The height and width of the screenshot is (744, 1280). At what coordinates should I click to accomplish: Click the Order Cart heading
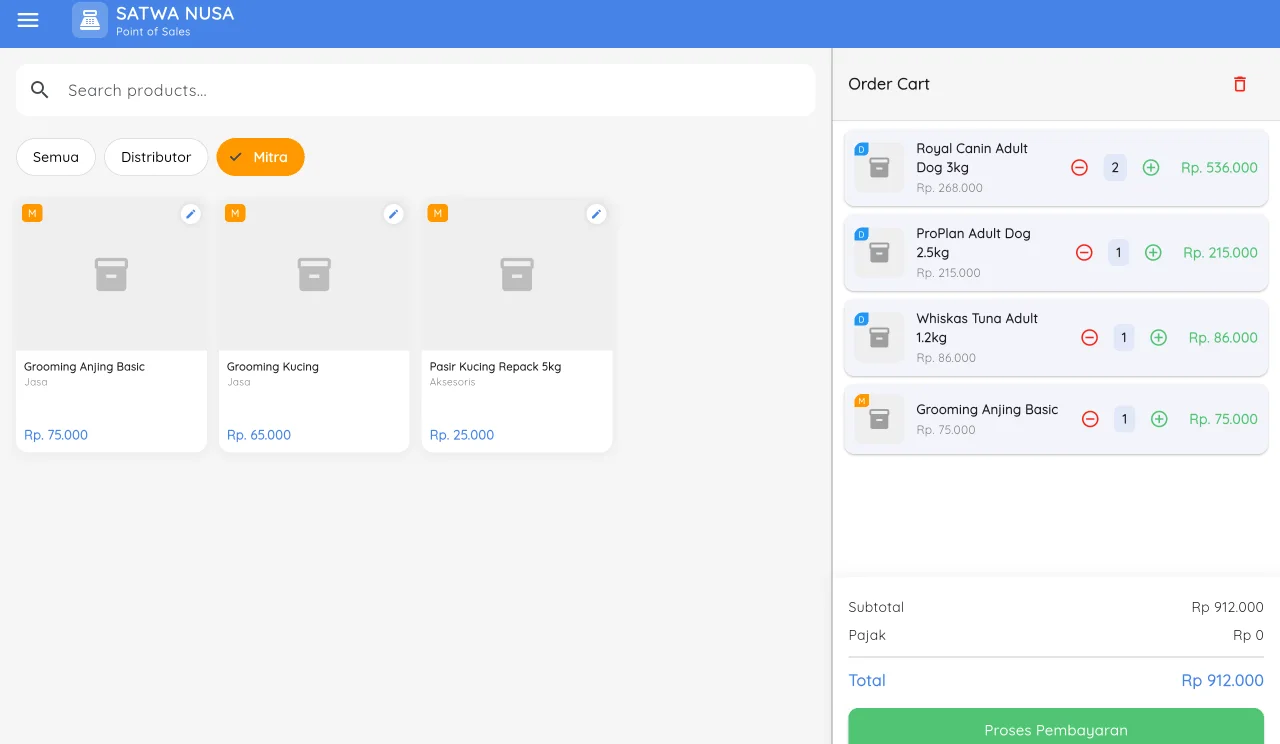(x=889, y=84)
